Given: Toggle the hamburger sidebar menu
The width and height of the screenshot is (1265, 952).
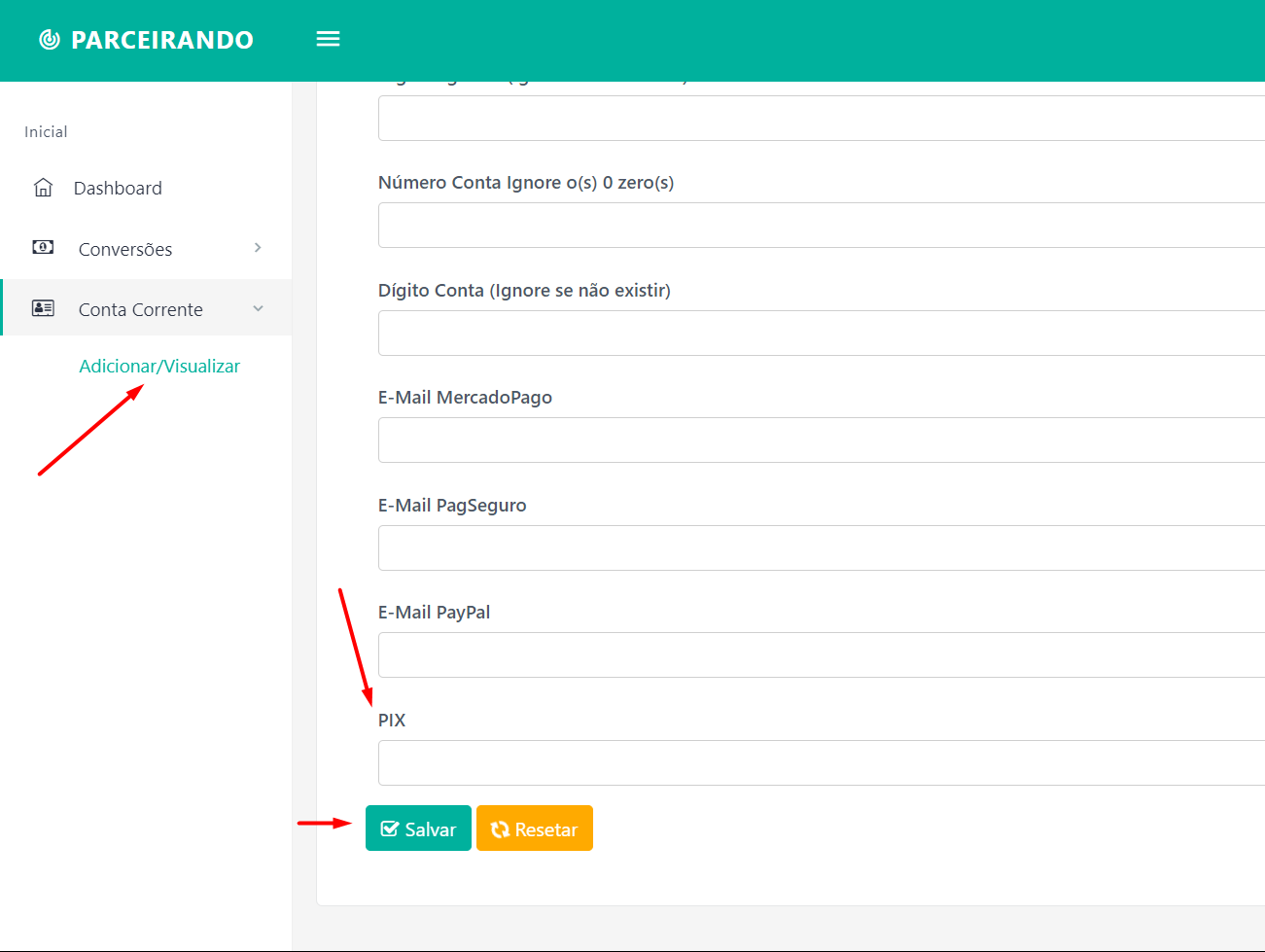Looking at the screenshot, I should pyautogui.click(x=329, y=39).
